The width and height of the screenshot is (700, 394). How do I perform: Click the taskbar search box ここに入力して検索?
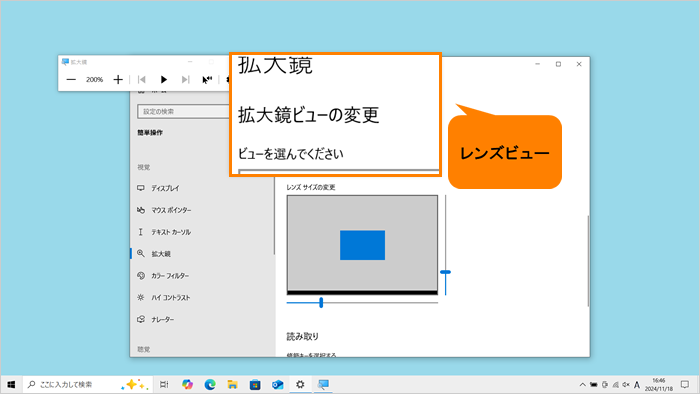click(x=88, y=385)
